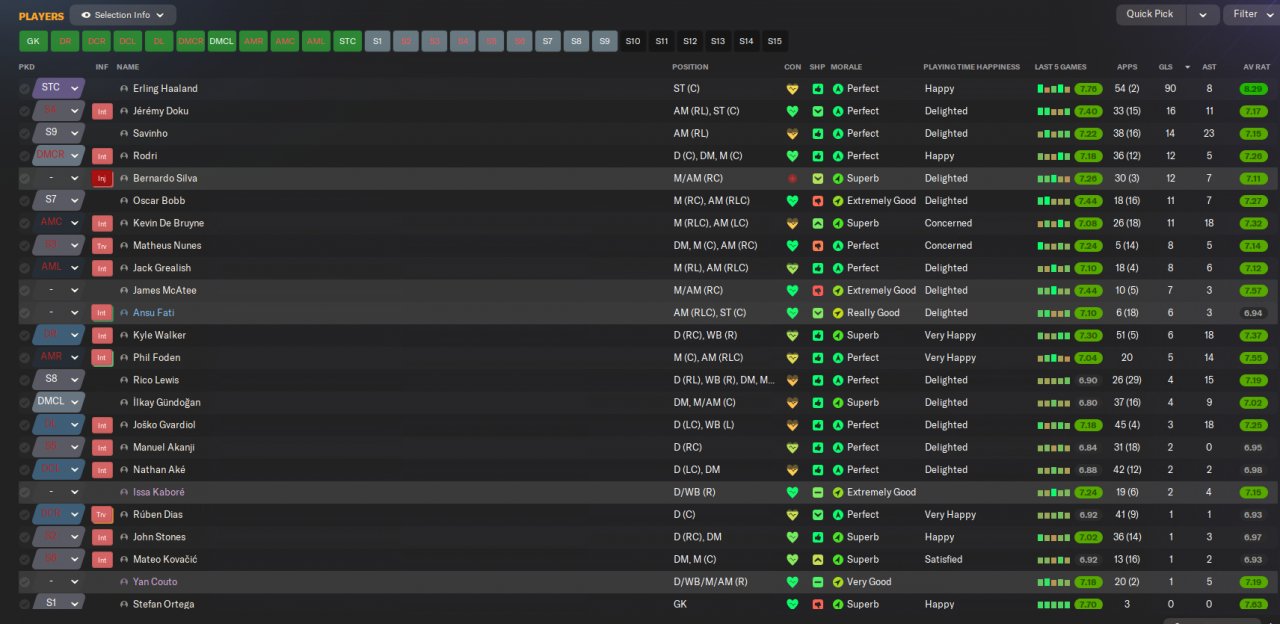1280x624 pixels.
Task: Click the player profile icon beside Kyle Walker
Action: pyautogui.click(x=124, y=335)
